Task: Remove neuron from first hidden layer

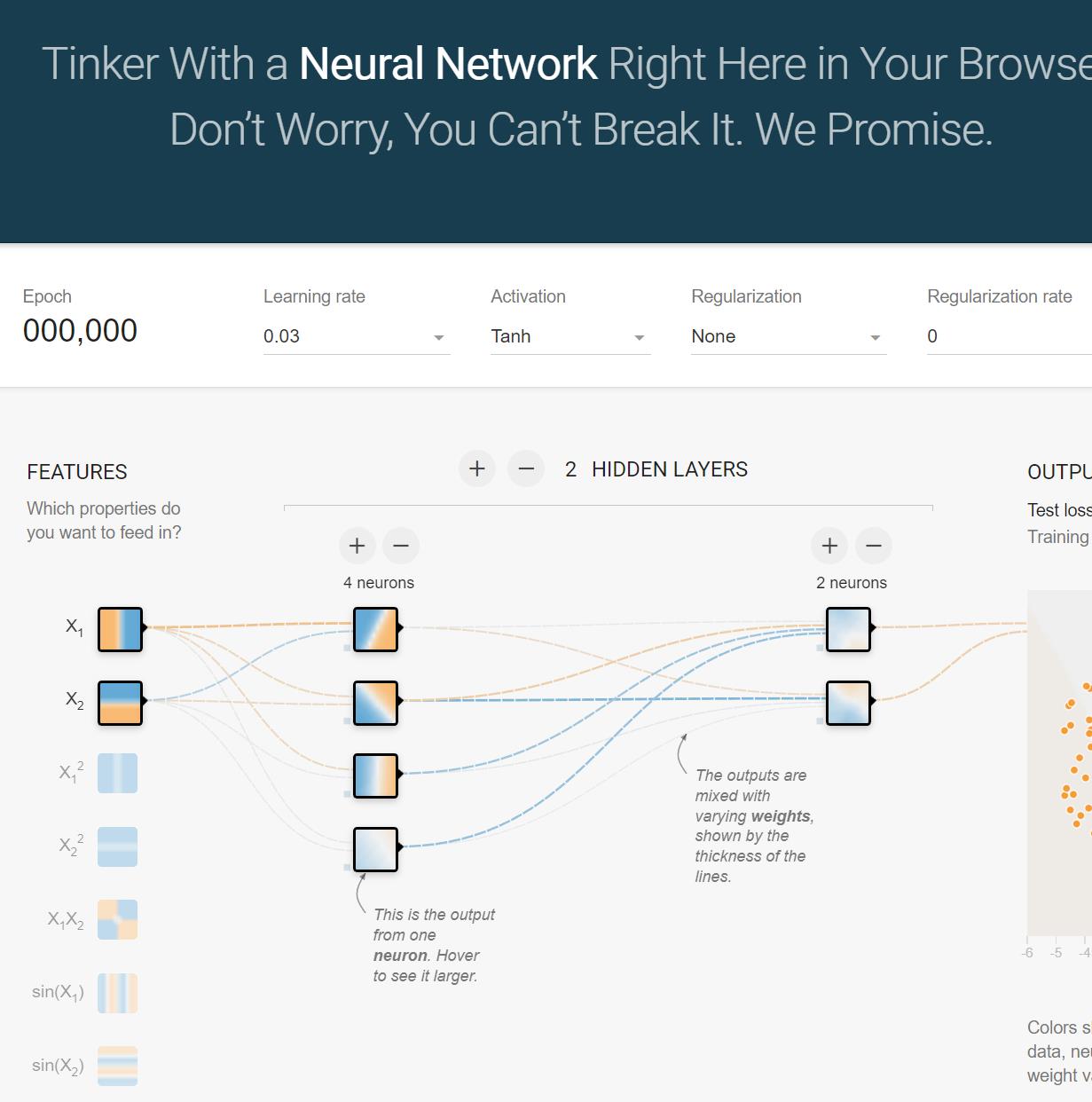Action: (x=401, y=546)
